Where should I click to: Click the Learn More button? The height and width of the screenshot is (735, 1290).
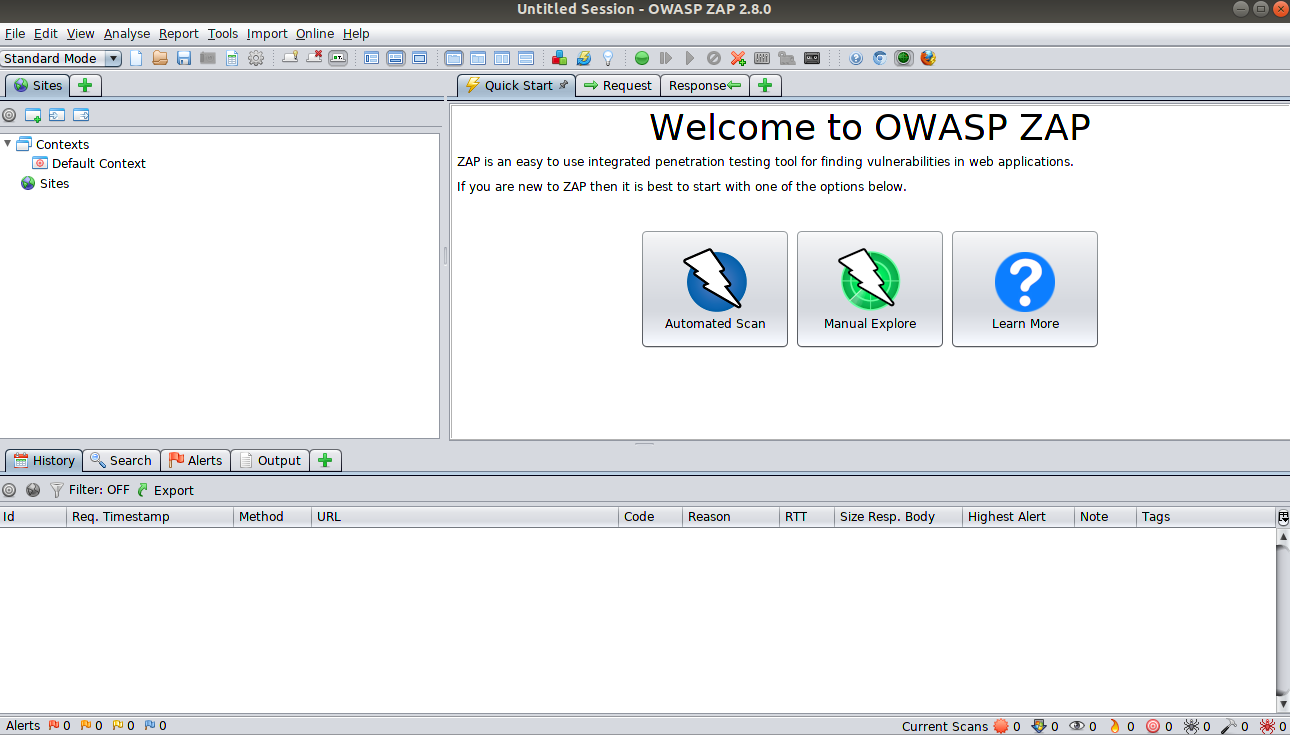[x=1025, y=289]
